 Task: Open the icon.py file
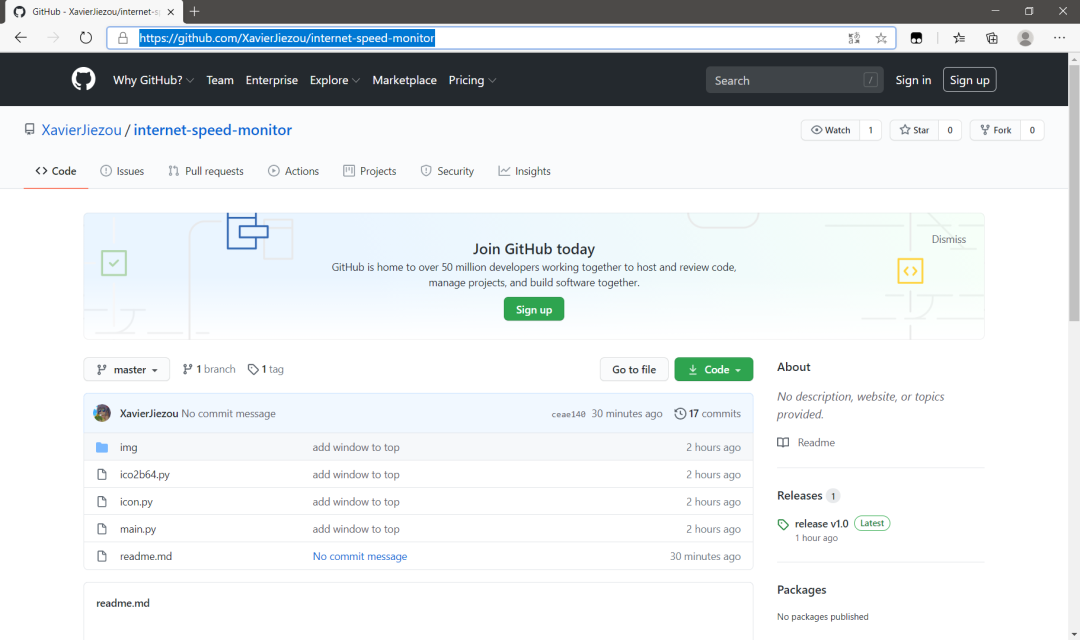coord(136,502)
